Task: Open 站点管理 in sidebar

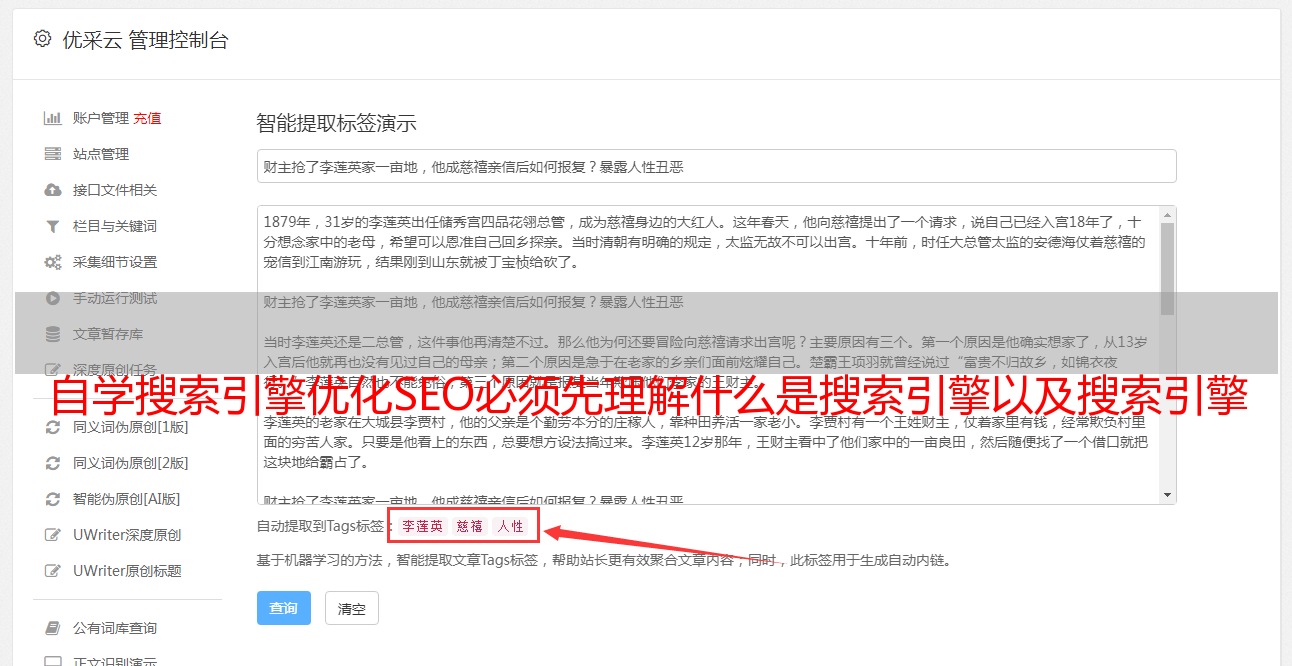Action: click(x=101, y=154)
